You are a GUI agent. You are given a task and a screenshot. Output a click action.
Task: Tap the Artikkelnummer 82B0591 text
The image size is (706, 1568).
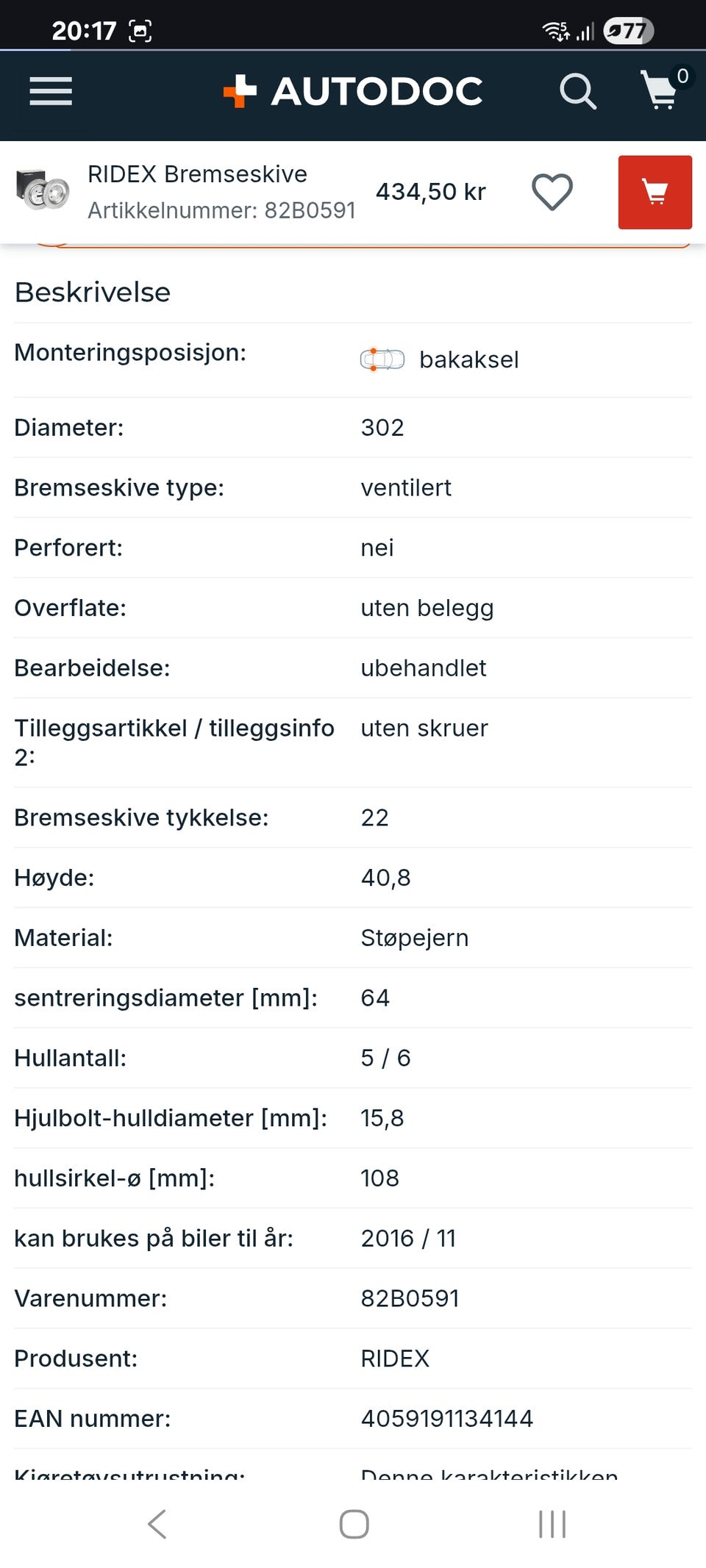(221, 211)
